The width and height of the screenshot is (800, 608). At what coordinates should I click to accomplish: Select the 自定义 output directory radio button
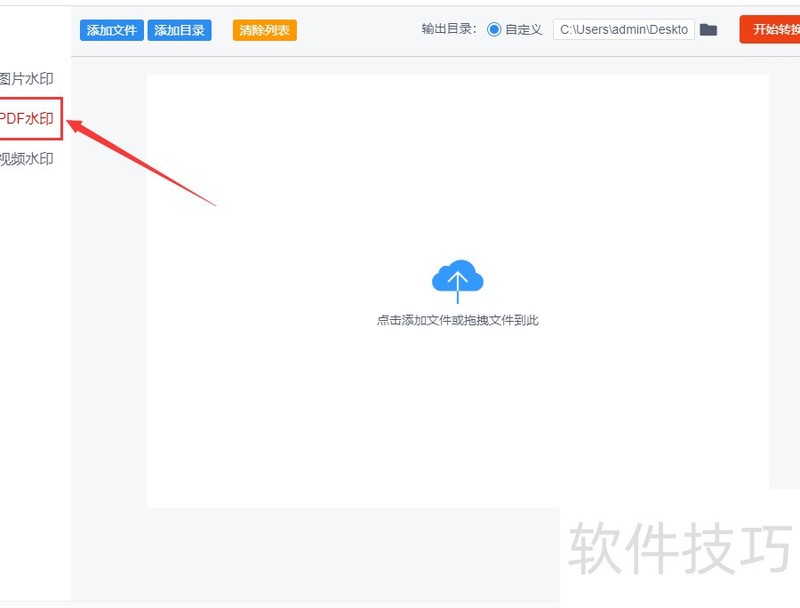tap(493, 29)
